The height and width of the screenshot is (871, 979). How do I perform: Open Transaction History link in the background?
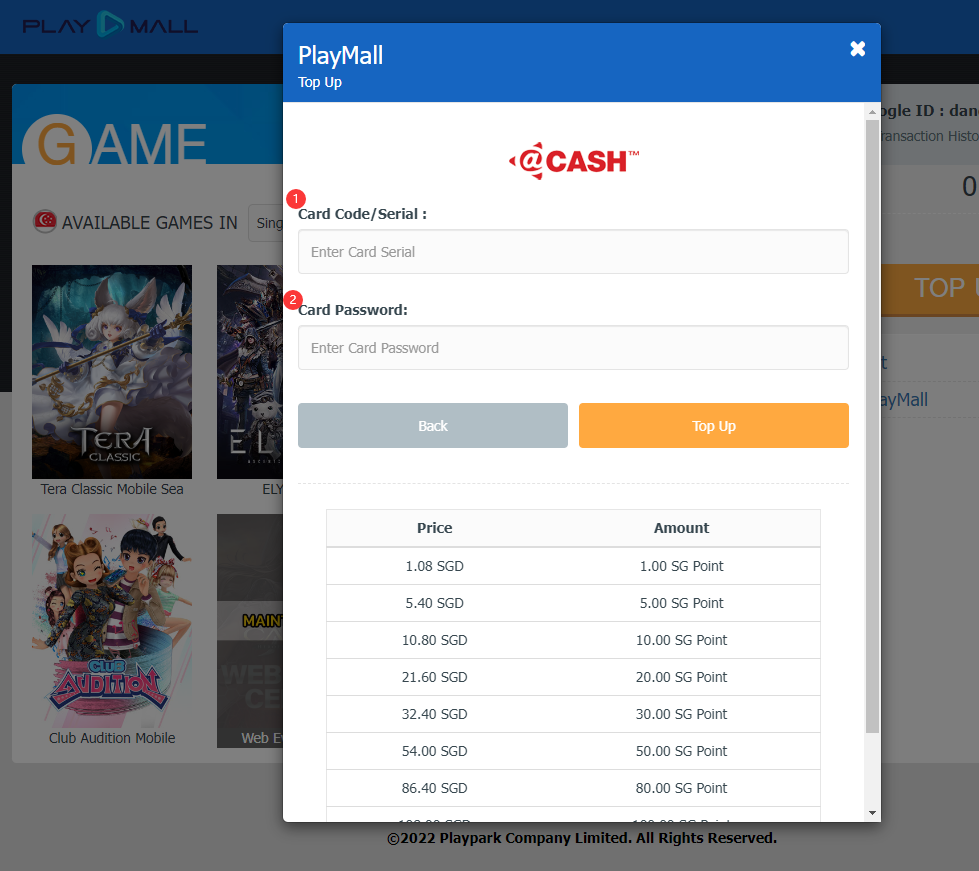tap(930, 136)
